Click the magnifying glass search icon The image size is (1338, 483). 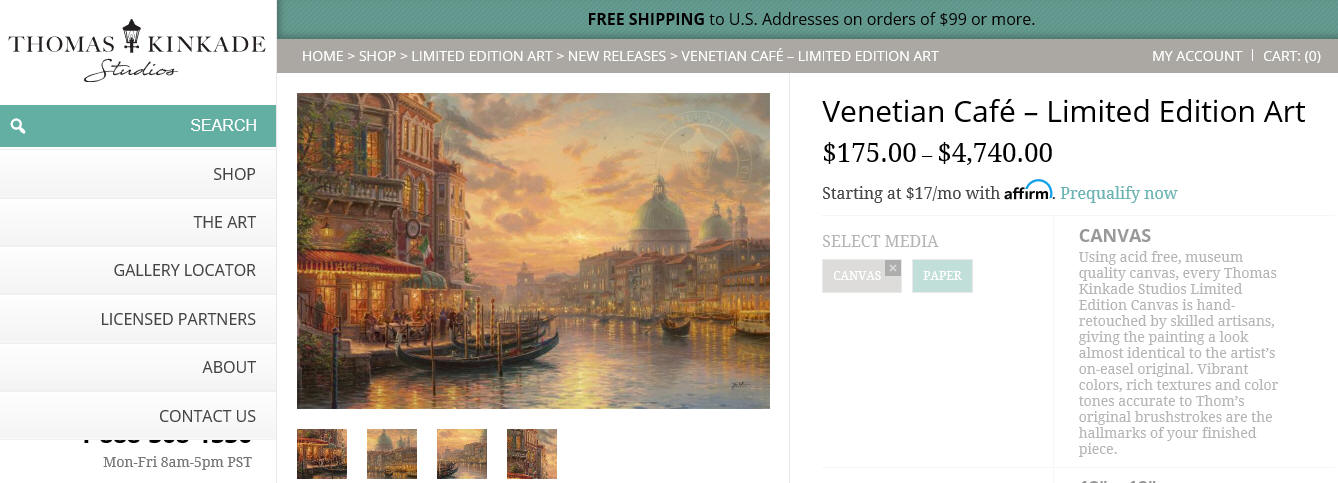(x=18, y=126)
